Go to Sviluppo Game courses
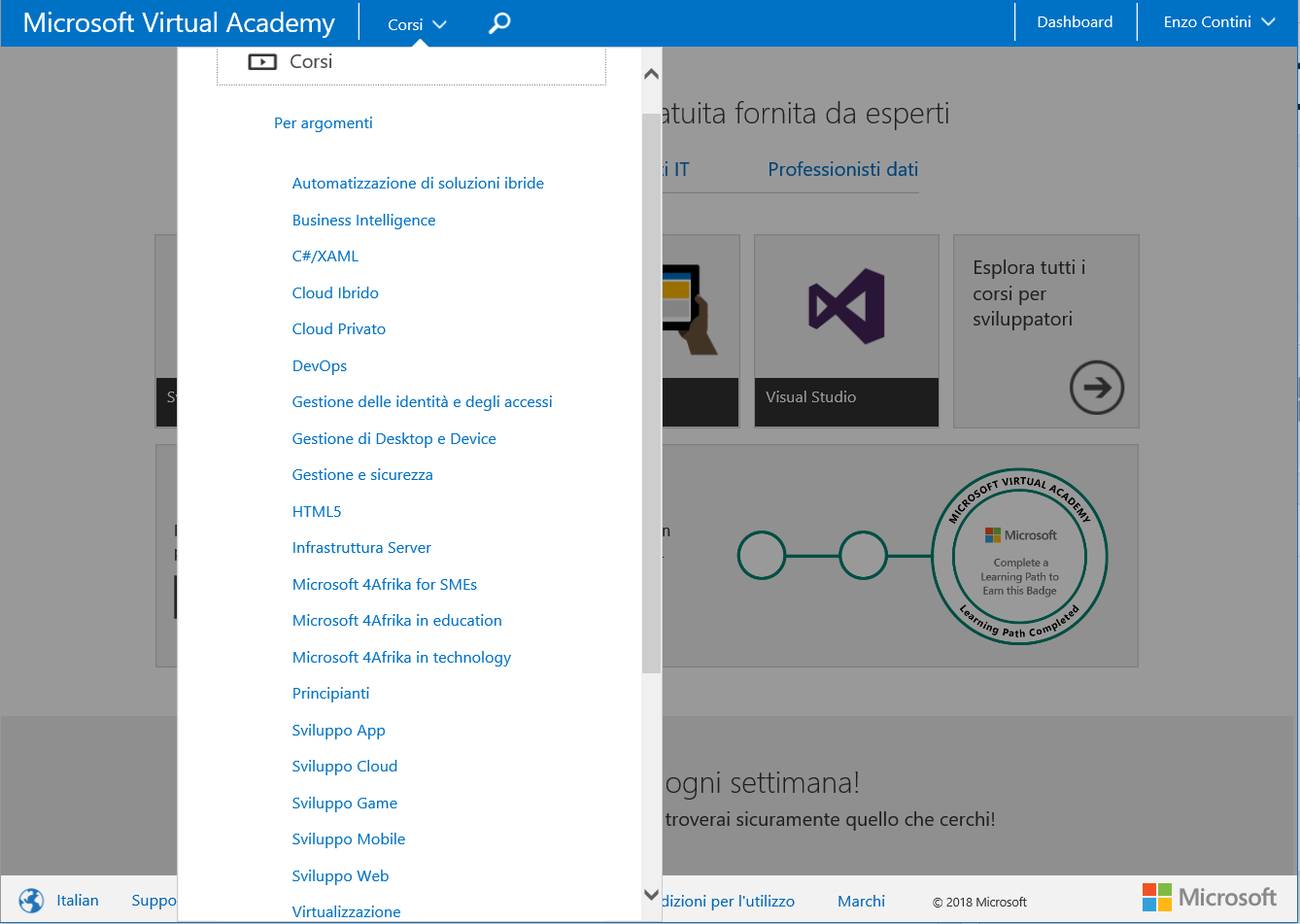 tap(345, 804)
